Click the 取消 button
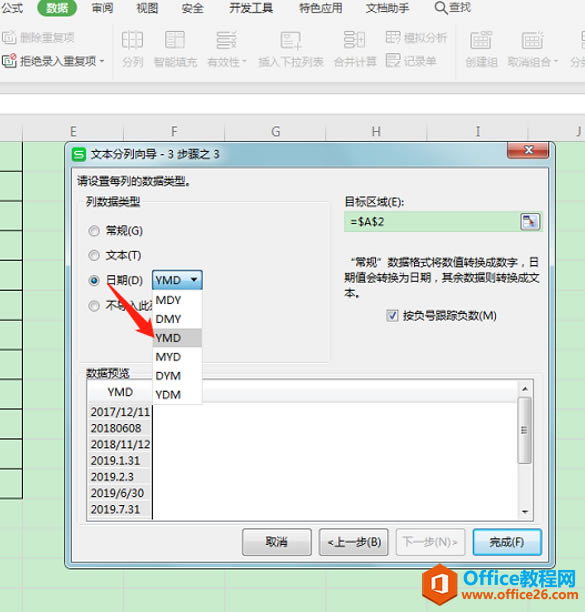The height and width of the screenshot is (612, 585). 277,542
